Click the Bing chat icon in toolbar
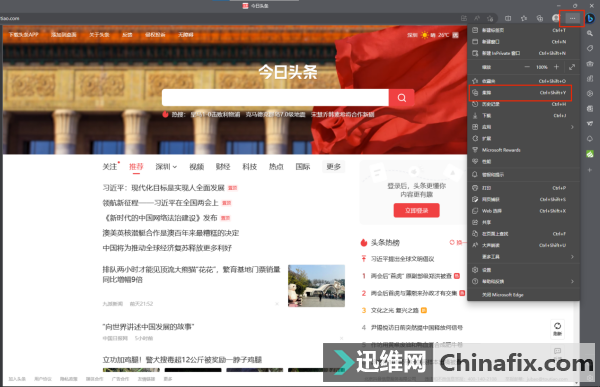Image resolution: width=600 pixels, height=387 pixels. [x=590, y=18]
